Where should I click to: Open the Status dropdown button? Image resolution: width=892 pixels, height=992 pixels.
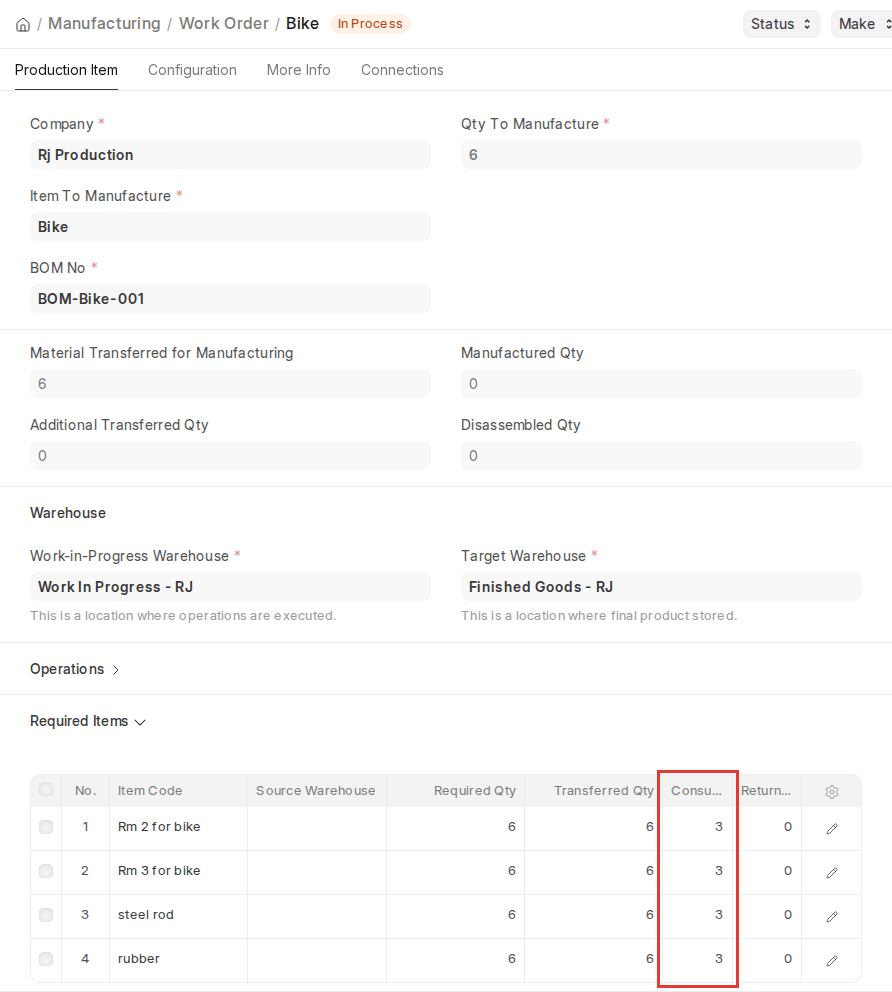pos(781,24)
